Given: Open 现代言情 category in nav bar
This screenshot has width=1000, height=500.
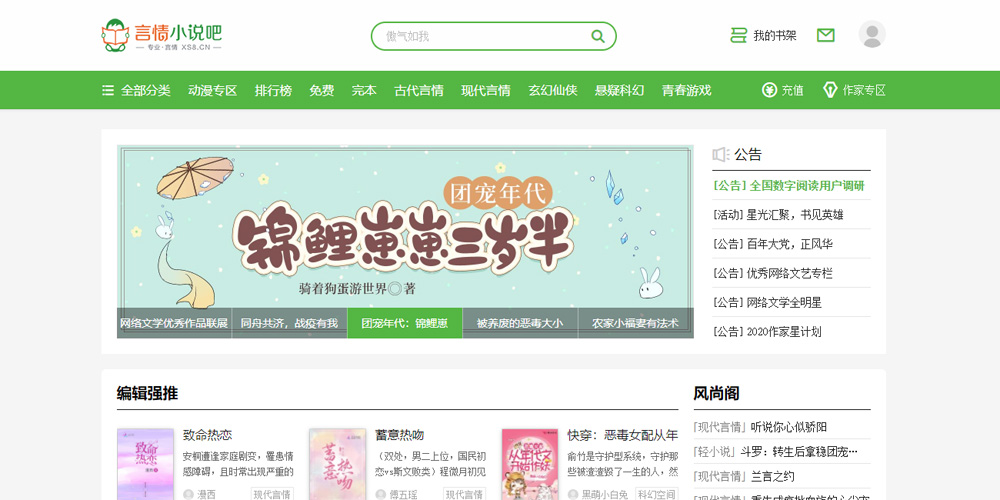Looking at the screenshot, I should coord(486,90).
